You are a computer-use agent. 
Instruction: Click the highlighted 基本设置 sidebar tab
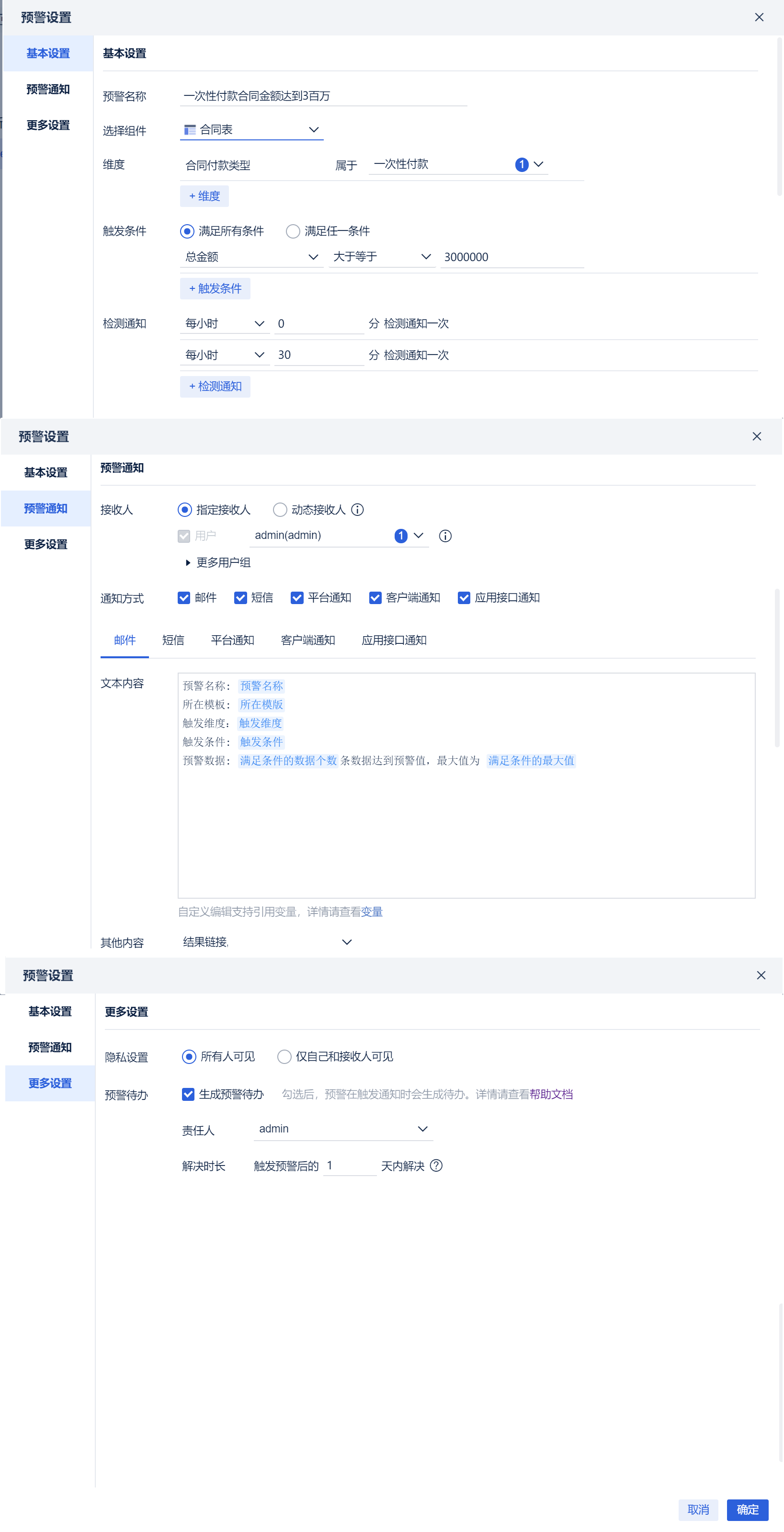coord(48,54)
